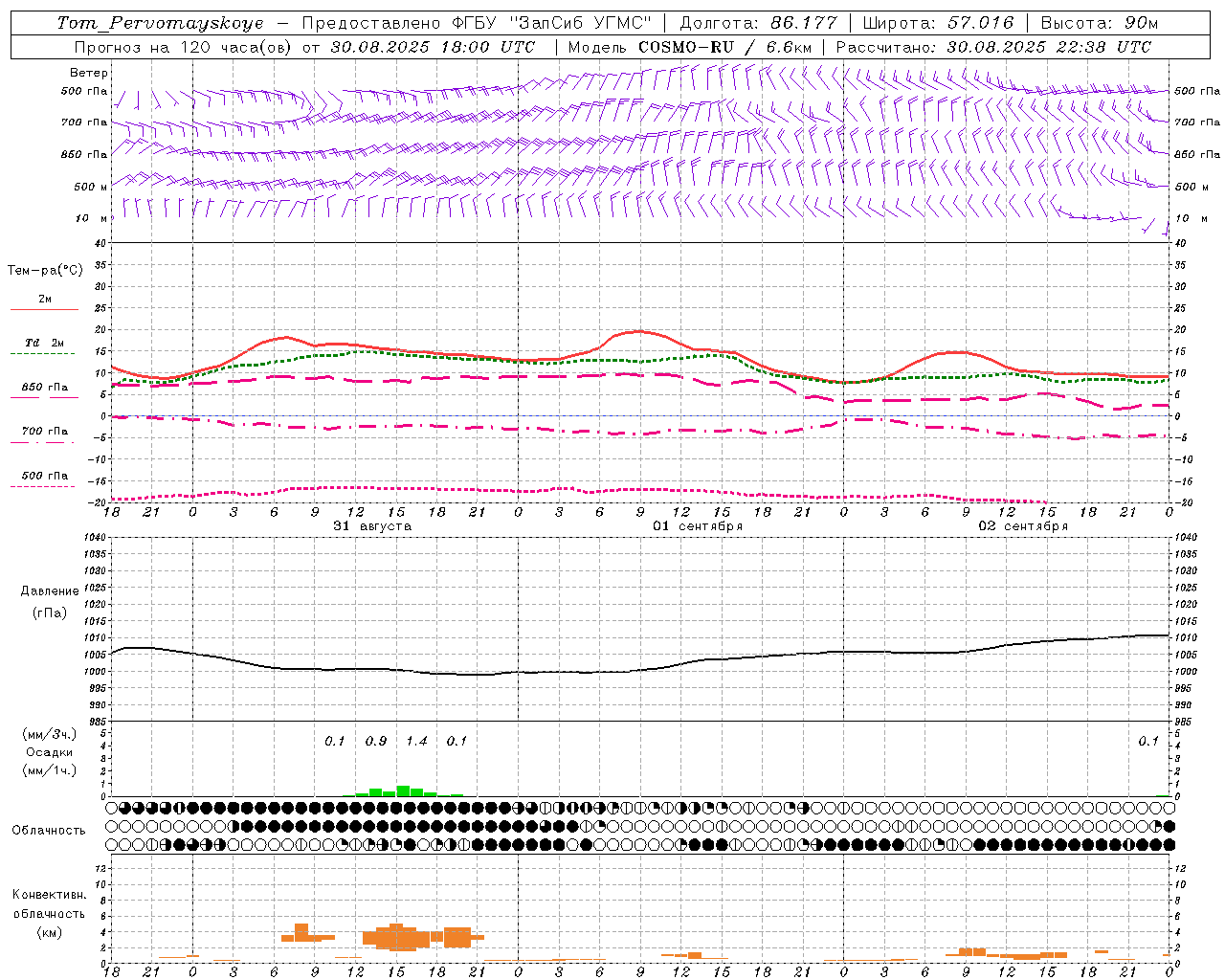Screen dimensions: 1225x980
Task: Click the (мм/3ч.) units label
Action: coord(50,734)
